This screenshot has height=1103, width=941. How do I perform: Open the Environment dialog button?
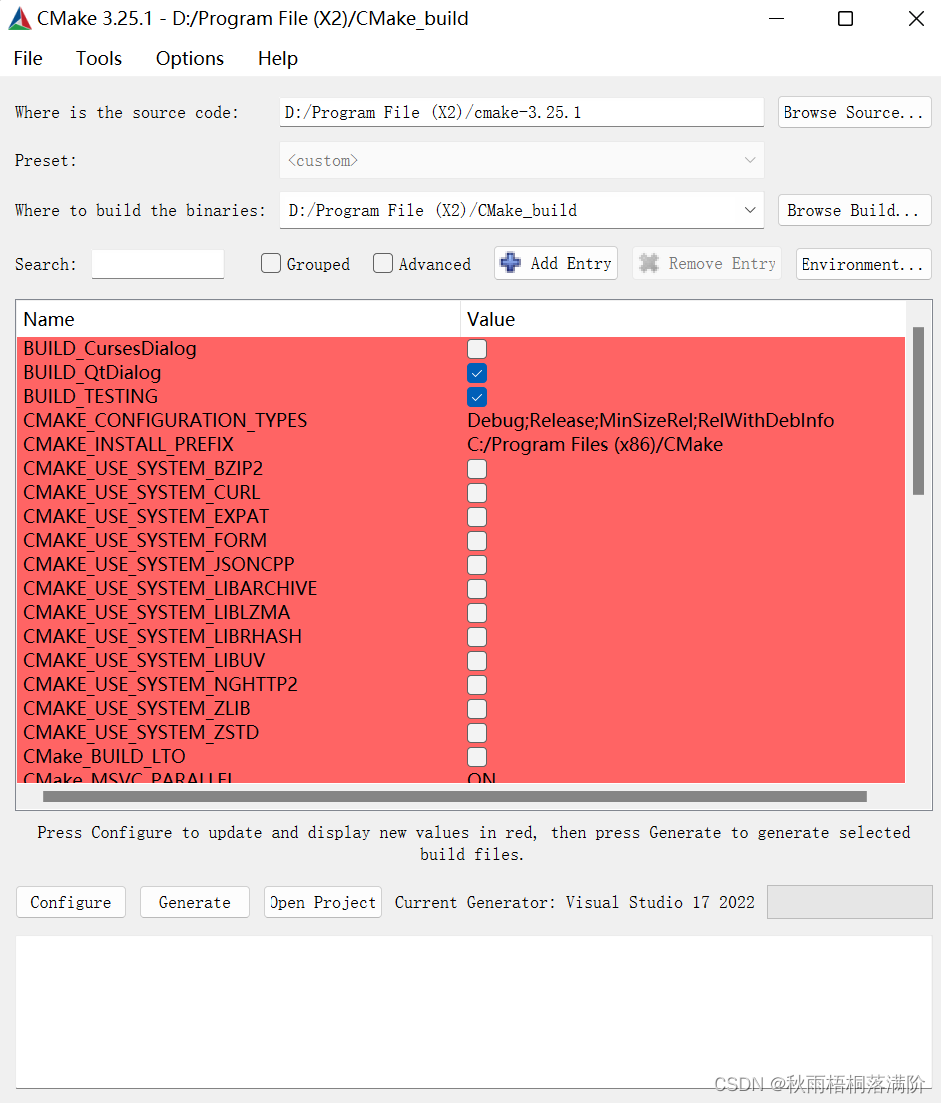tap(864, 264)
